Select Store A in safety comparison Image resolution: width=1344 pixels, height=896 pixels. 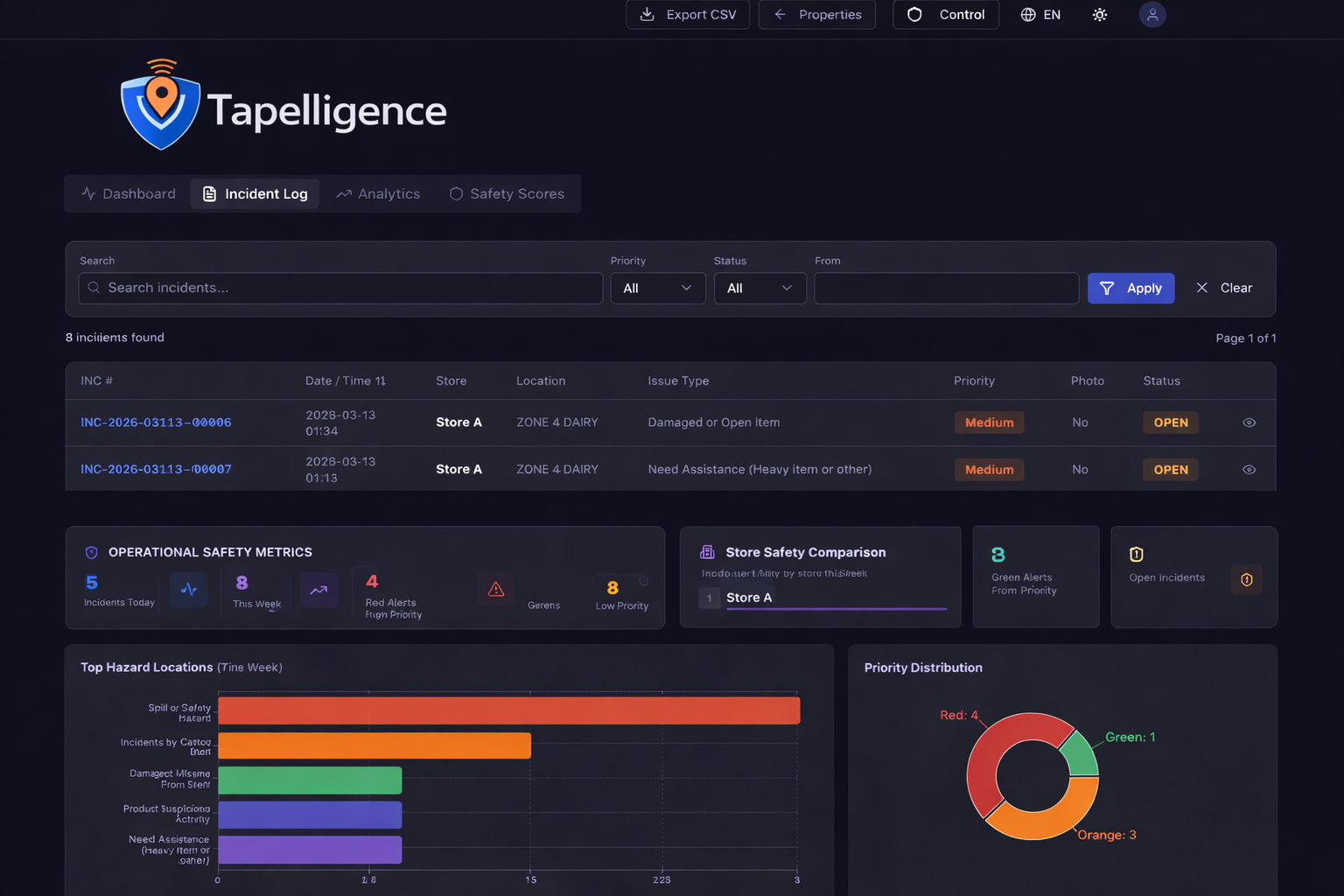point(749,598)
